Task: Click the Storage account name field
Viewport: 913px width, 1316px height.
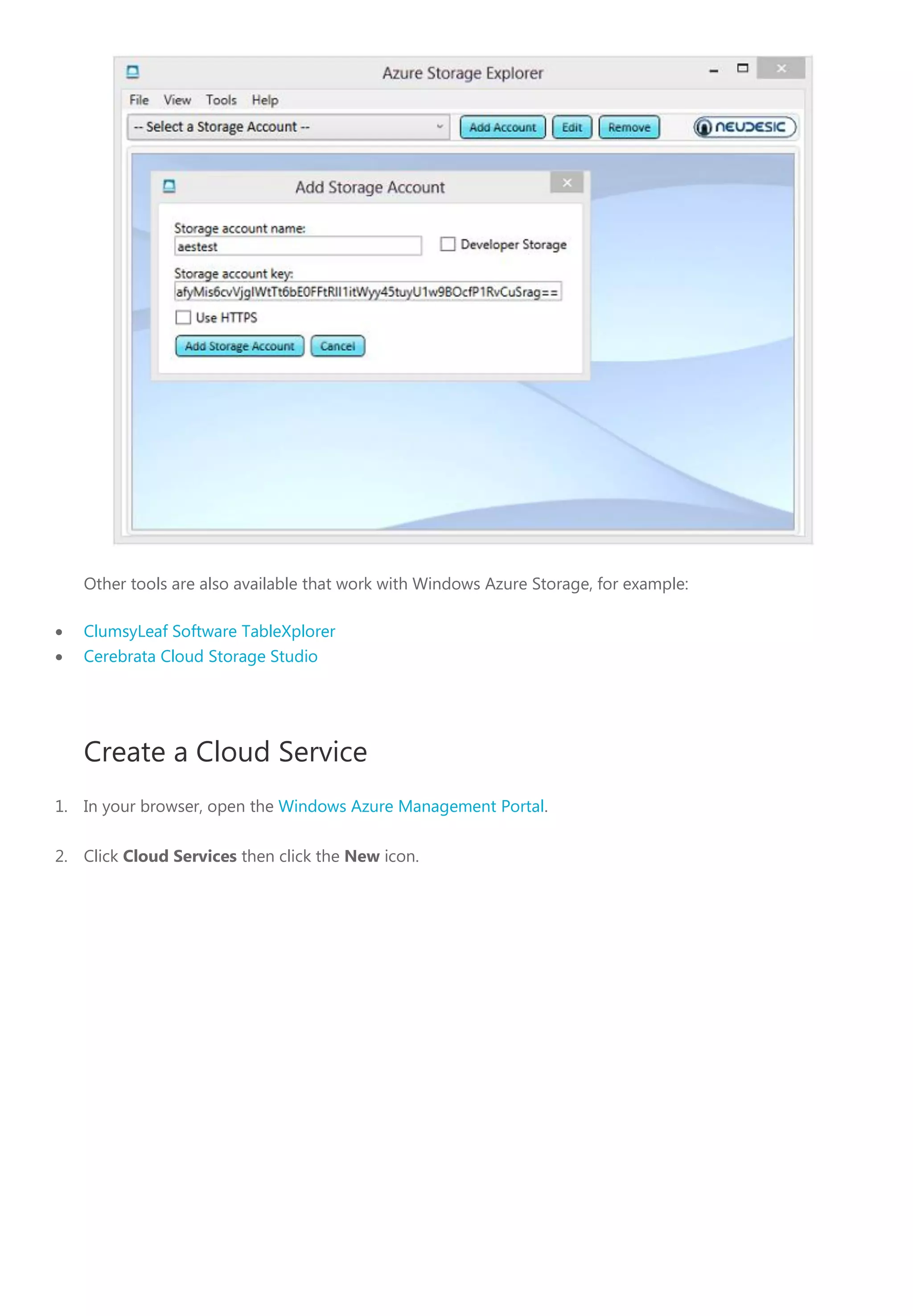Action: [298, 247]
